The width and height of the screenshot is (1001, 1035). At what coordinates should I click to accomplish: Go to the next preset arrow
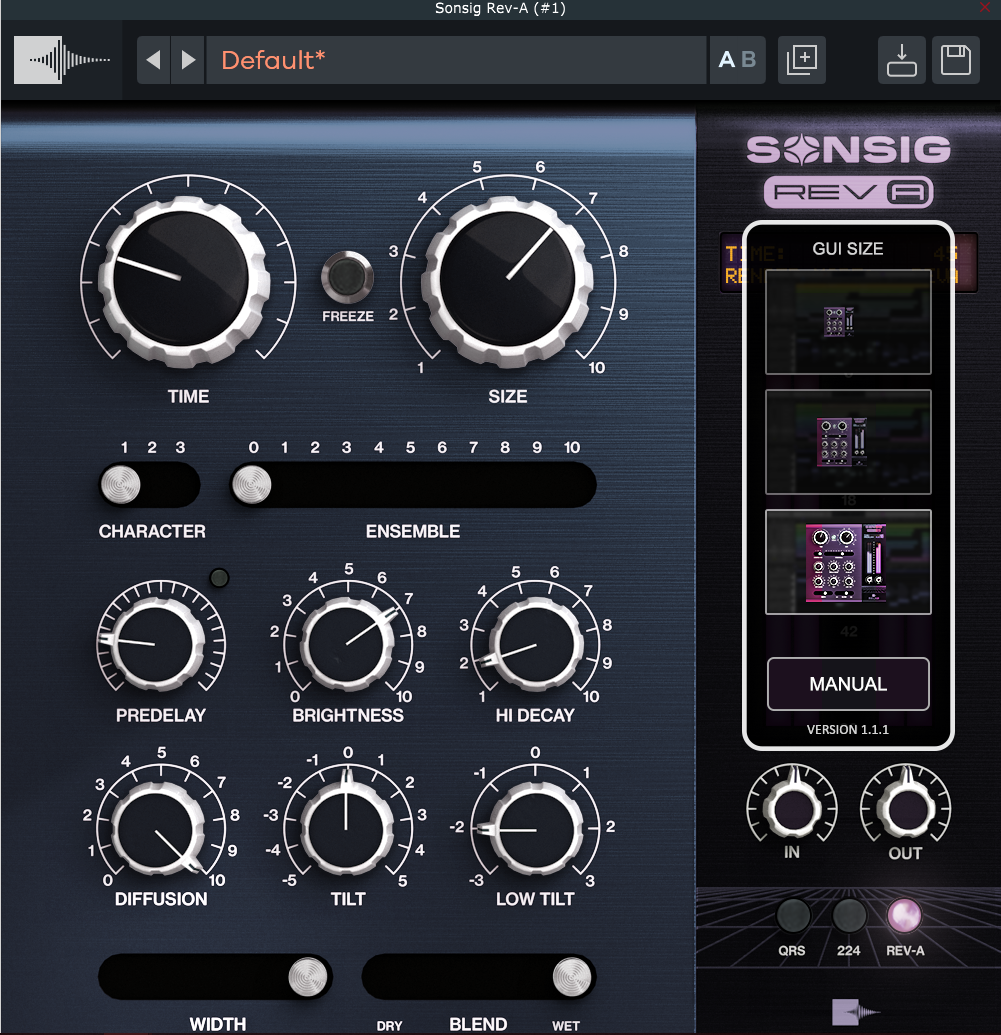coord(188,61)
